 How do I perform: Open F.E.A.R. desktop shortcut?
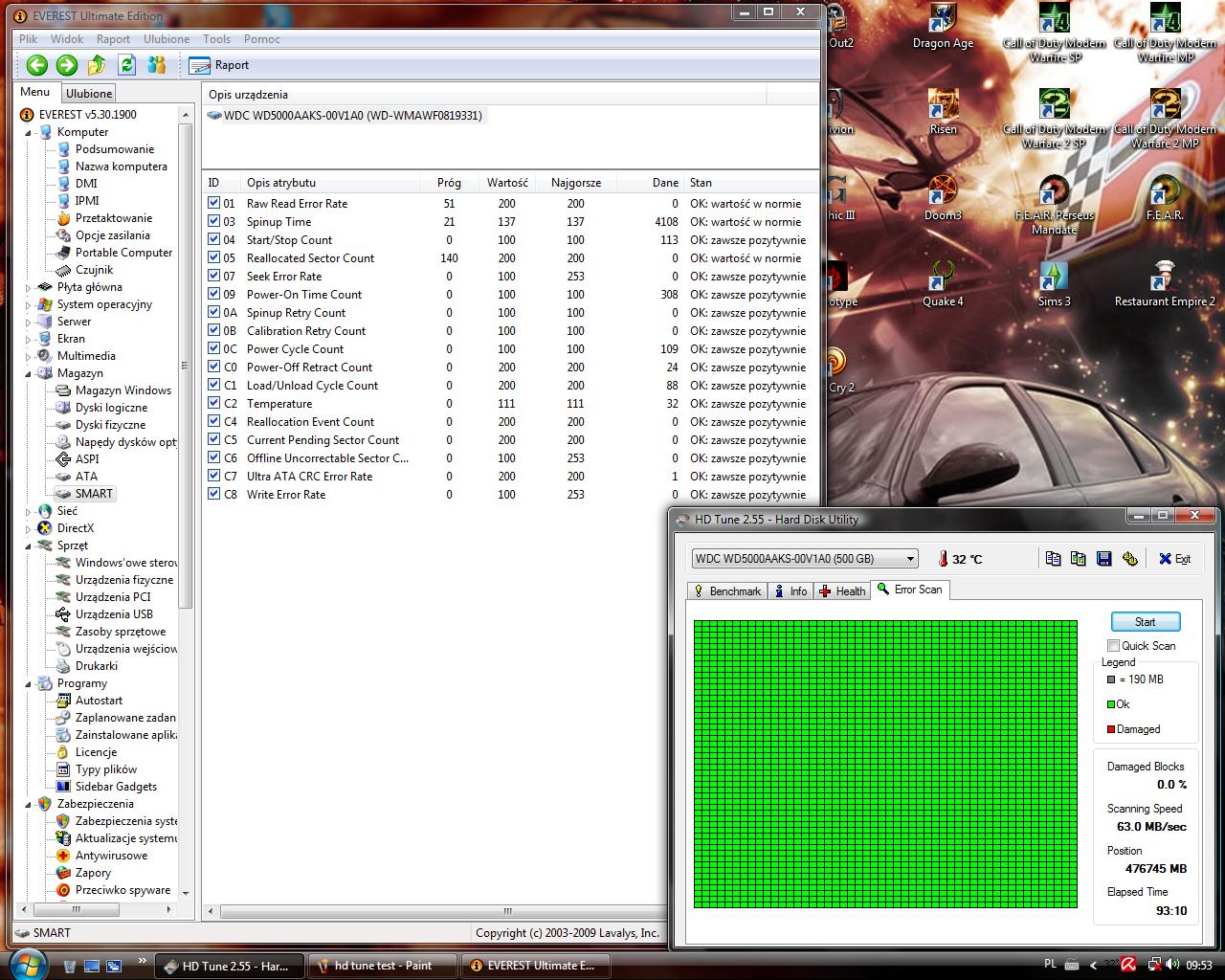click(x=1165, y=198)
